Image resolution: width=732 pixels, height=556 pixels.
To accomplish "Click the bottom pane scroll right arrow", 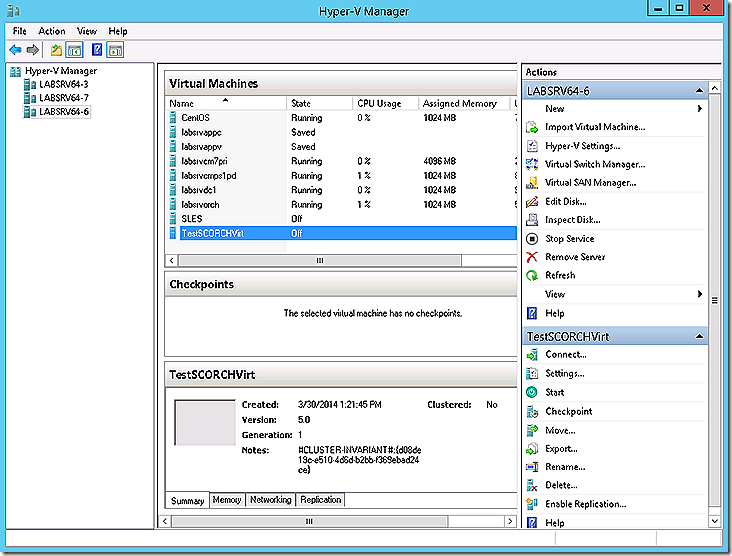I will 510,521.
